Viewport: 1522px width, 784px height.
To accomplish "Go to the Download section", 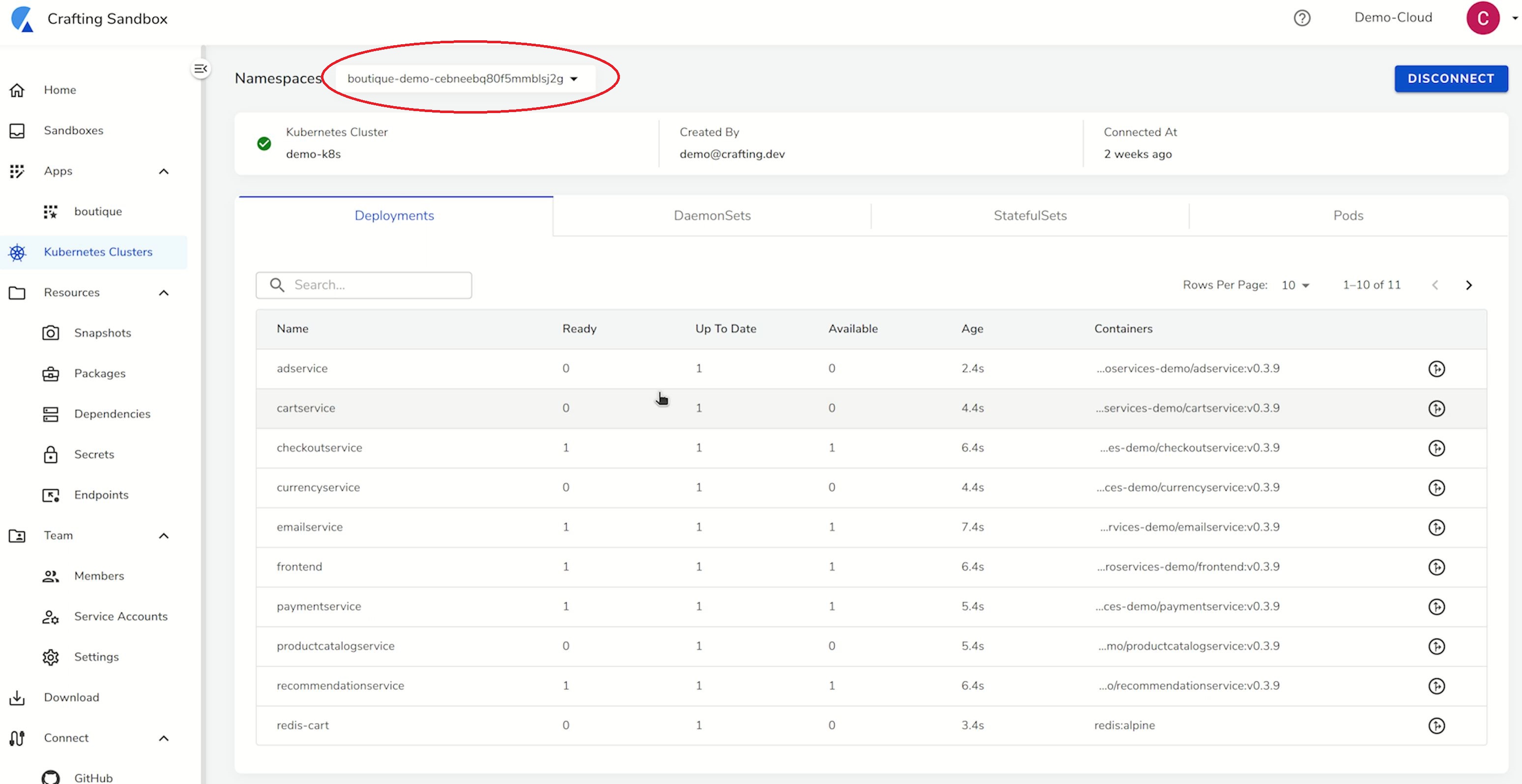I will click(71, 697).
